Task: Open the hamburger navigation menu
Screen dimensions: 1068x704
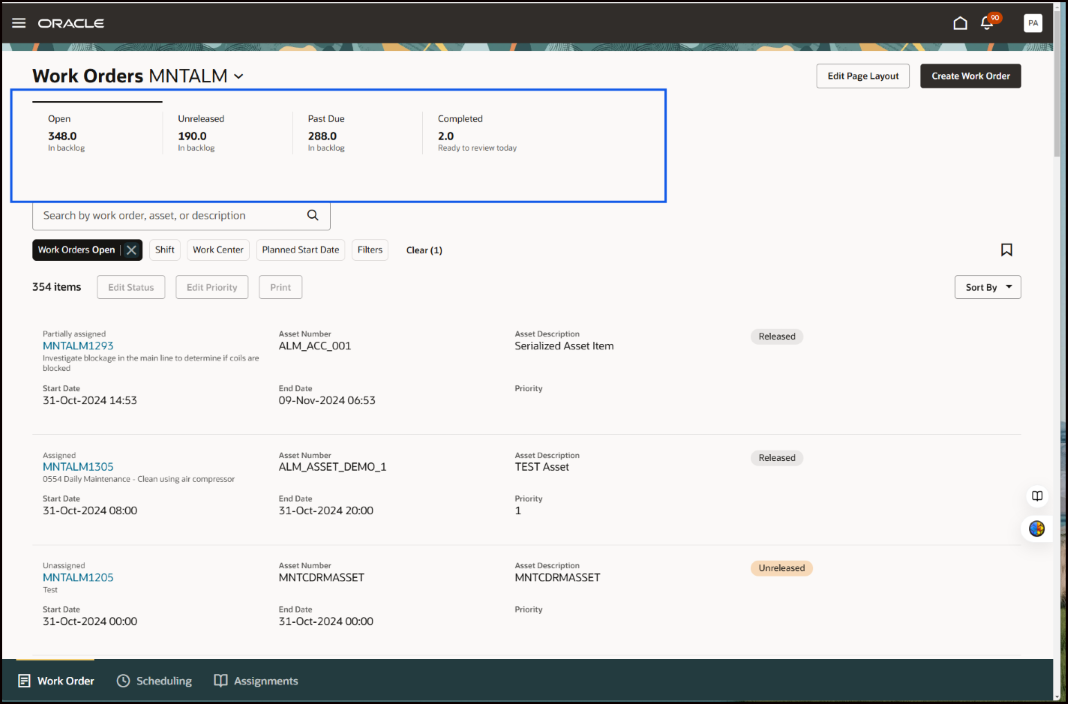Action: 18,23
